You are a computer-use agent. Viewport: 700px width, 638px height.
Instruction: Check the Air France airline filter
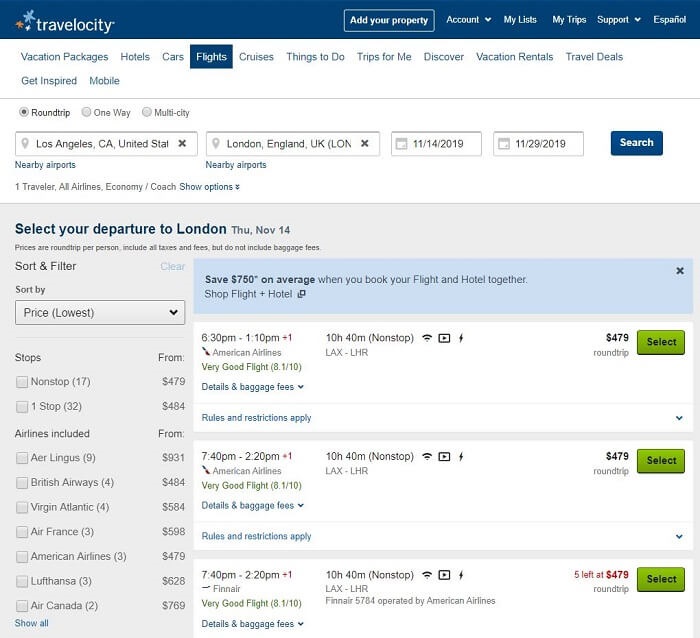[x=22, y=532]
